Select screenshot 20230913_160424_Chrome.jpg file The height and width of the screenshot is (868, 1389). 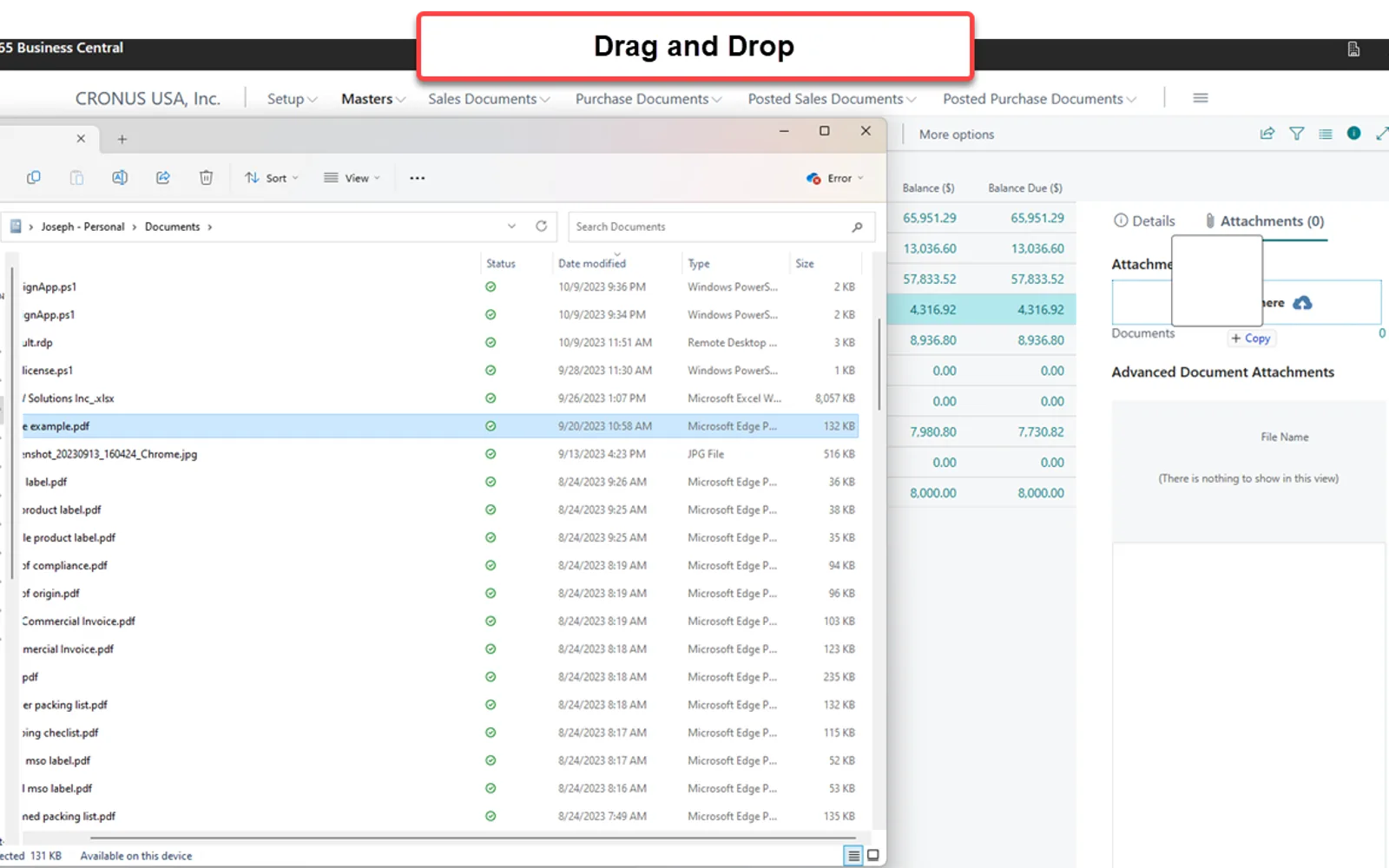[109, 454]
